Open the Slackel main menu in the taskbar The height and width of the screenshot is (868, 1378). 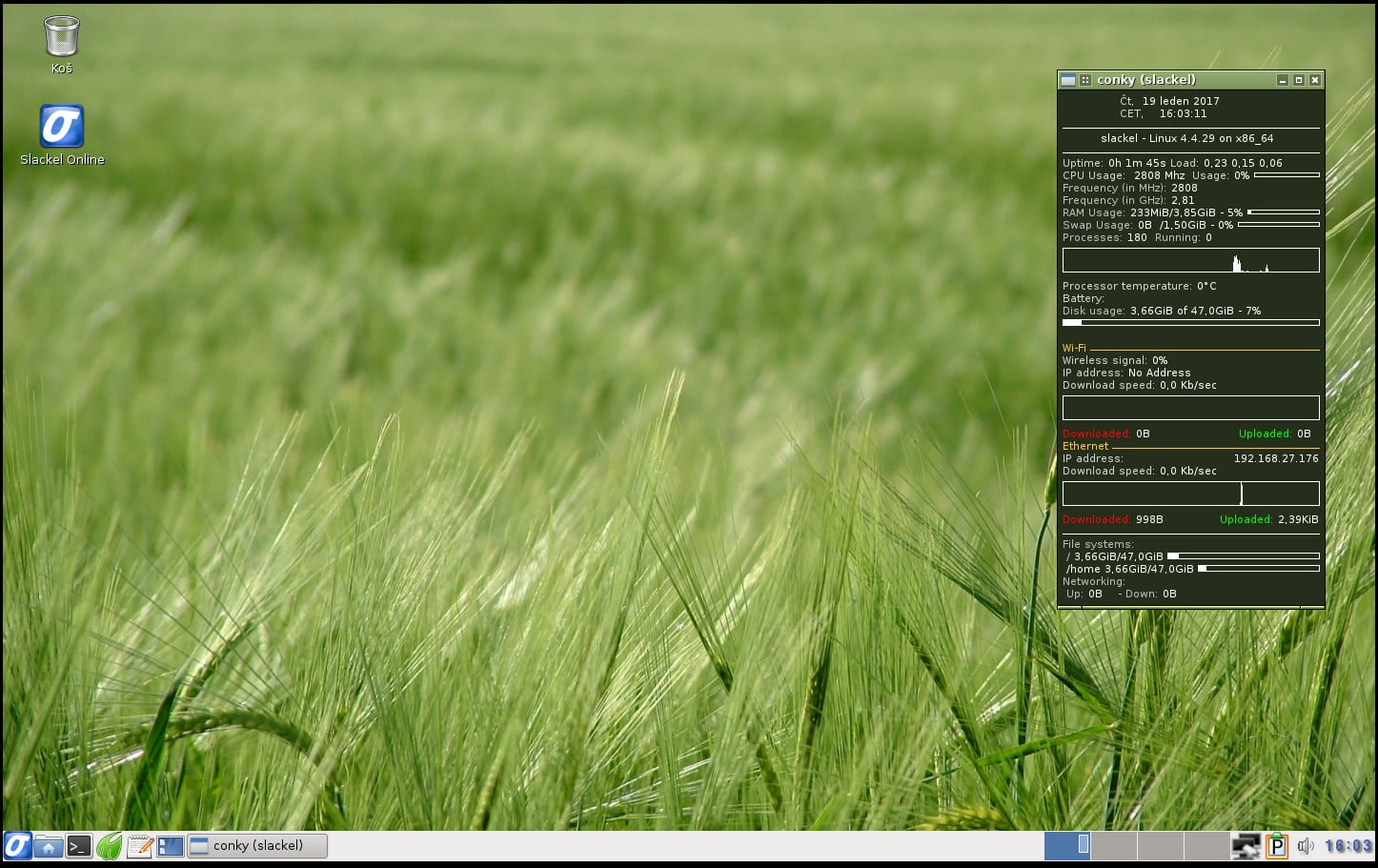coord(17,845)
